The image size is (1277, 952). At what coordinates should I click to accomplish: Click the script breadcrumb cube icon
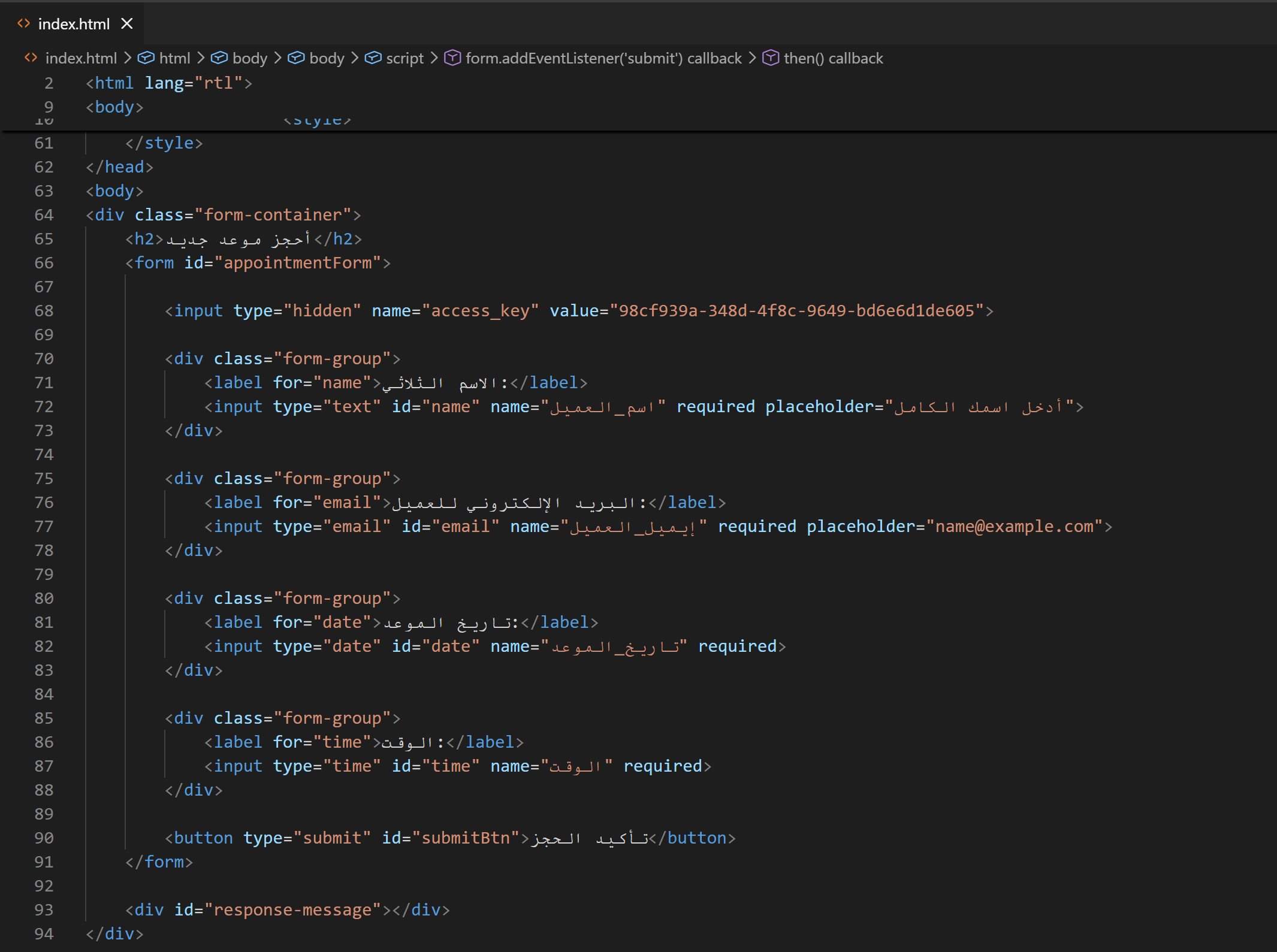pos(373,58)
